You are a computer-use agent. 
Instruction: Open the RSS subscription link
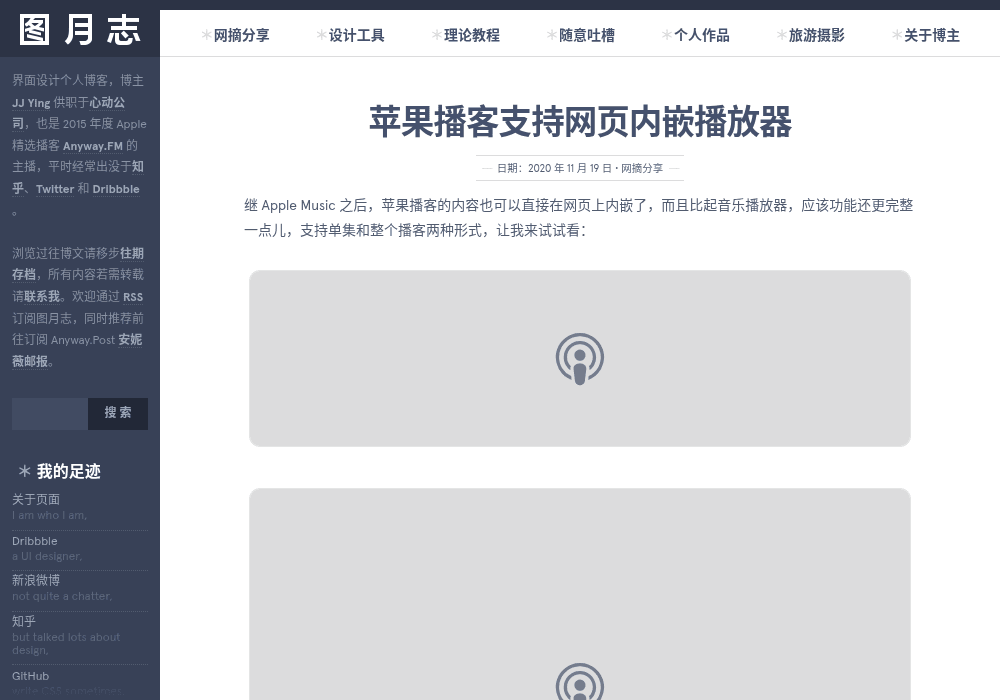(133, 297)
